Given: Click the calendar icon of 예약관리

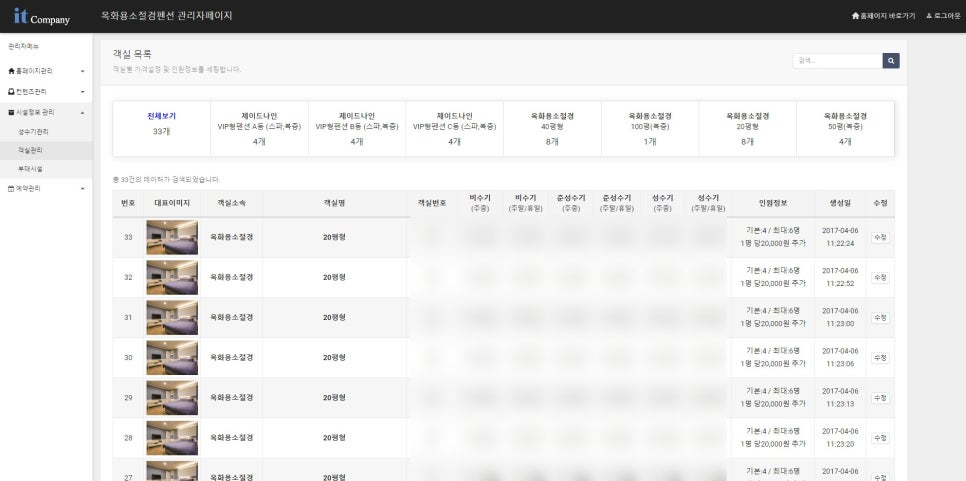Looking at the screenshot, I should pyautogui.click(x=11, y=188).
